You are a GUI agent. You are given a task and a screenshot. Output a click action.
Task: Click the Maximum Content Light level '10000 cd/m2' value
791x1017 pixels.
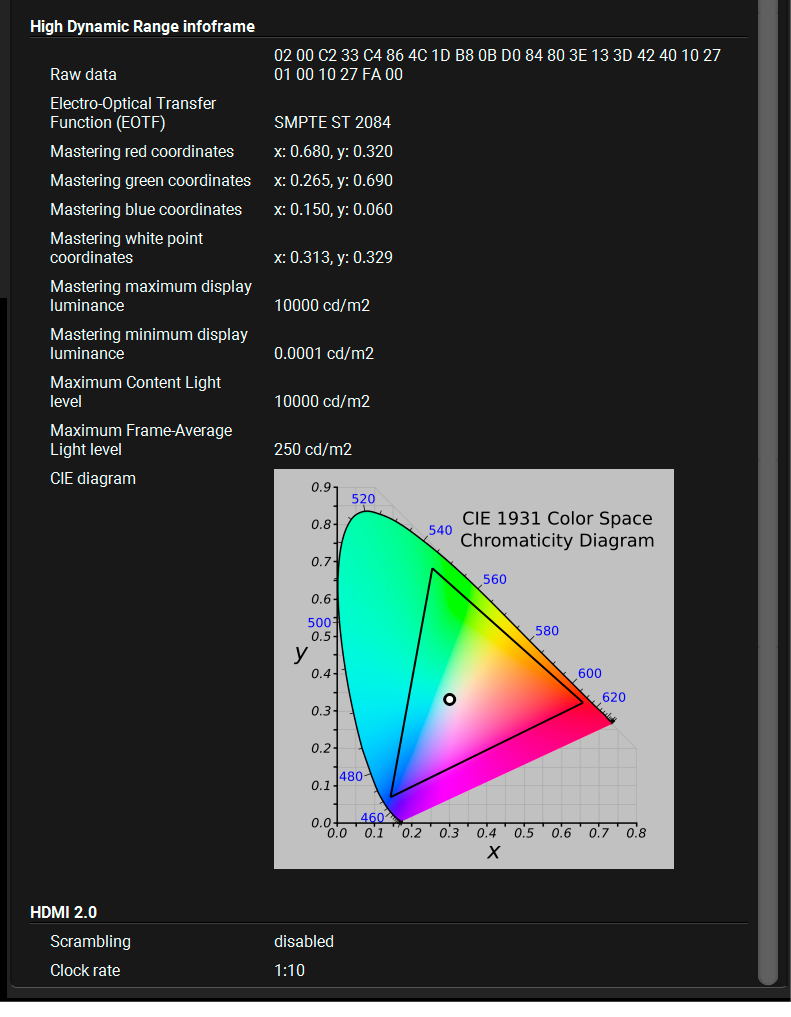click(x=322, y=401)
